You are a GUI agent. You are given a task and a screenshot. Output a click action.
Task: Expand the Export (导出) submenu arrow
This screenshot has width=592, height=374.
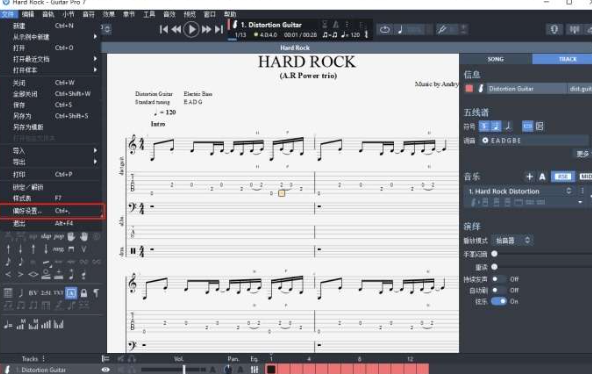pos(95,162)
